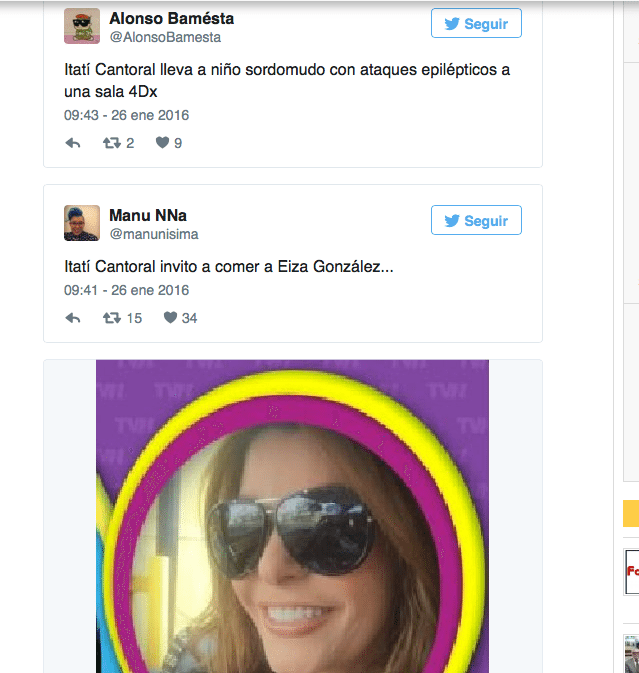
Task: Visit the @AlonsoBamesta handle link
Action: pos(165,38)
